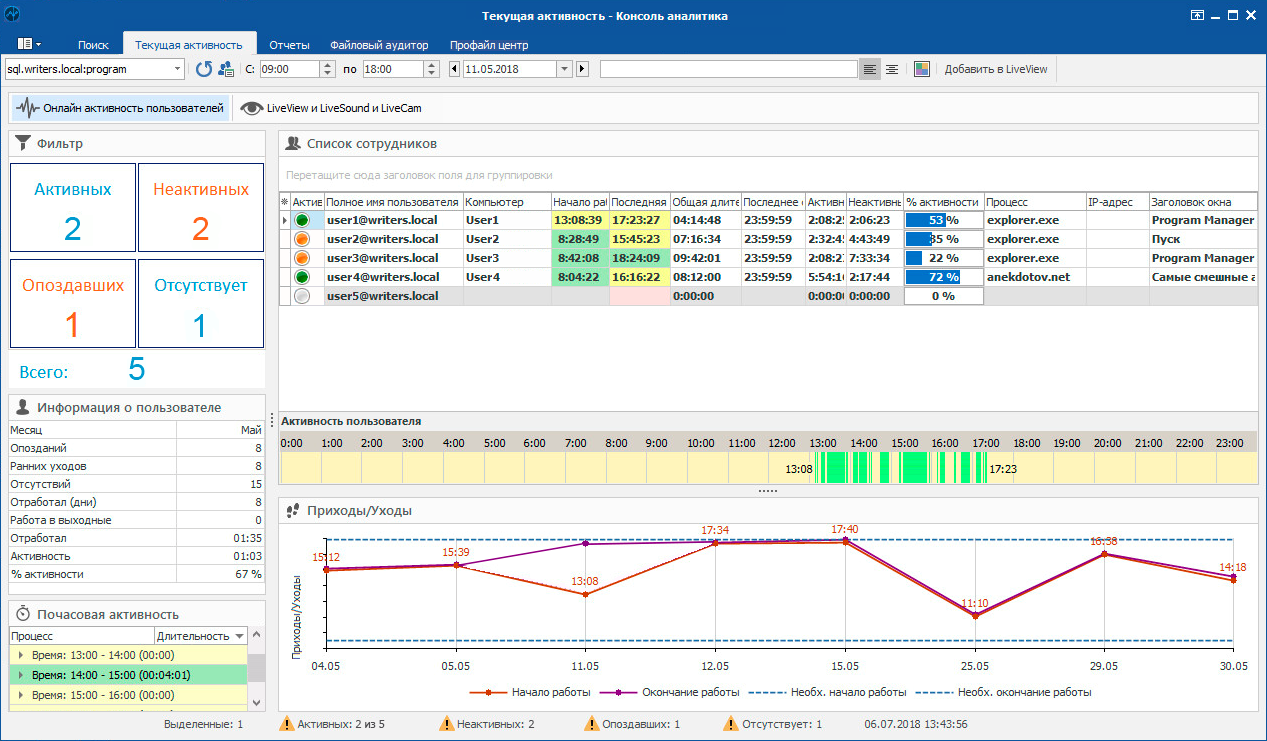Viewport: 1267px width, 741px height.
Task: Click the colored palette icon in the toolbar
Action: pos(922,69)
